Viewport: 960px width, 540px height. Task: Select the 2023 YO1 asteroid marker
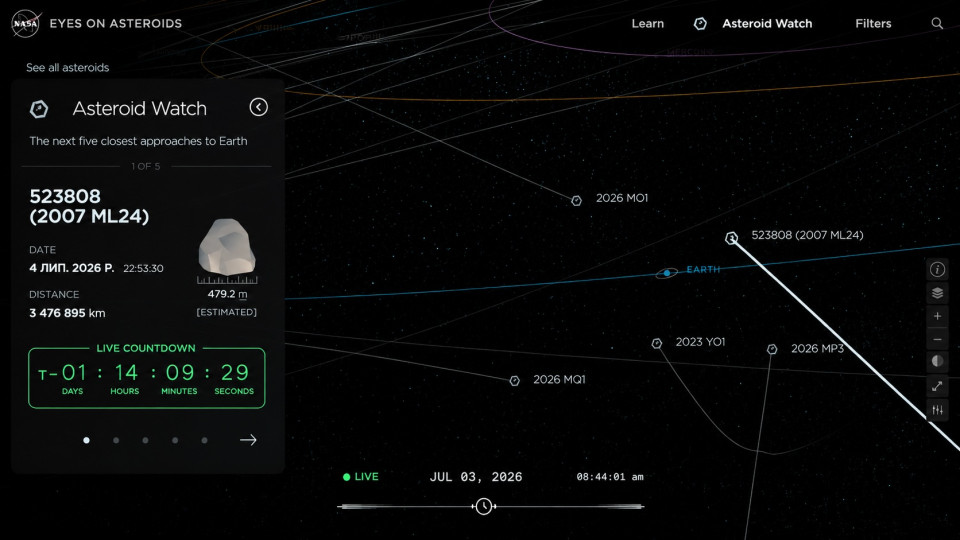point(656,343)
